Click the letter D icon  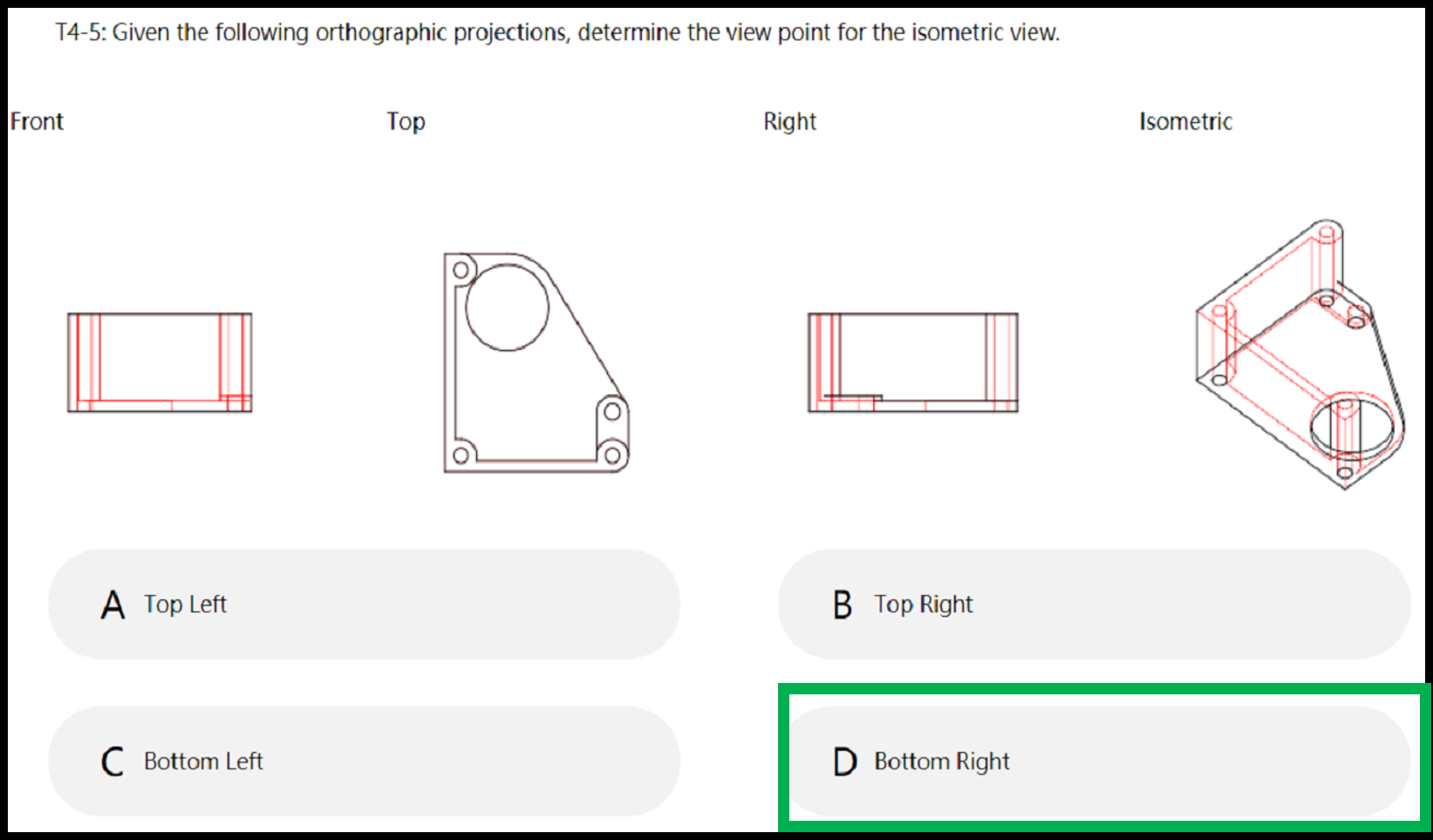click(x=844, y=761)
